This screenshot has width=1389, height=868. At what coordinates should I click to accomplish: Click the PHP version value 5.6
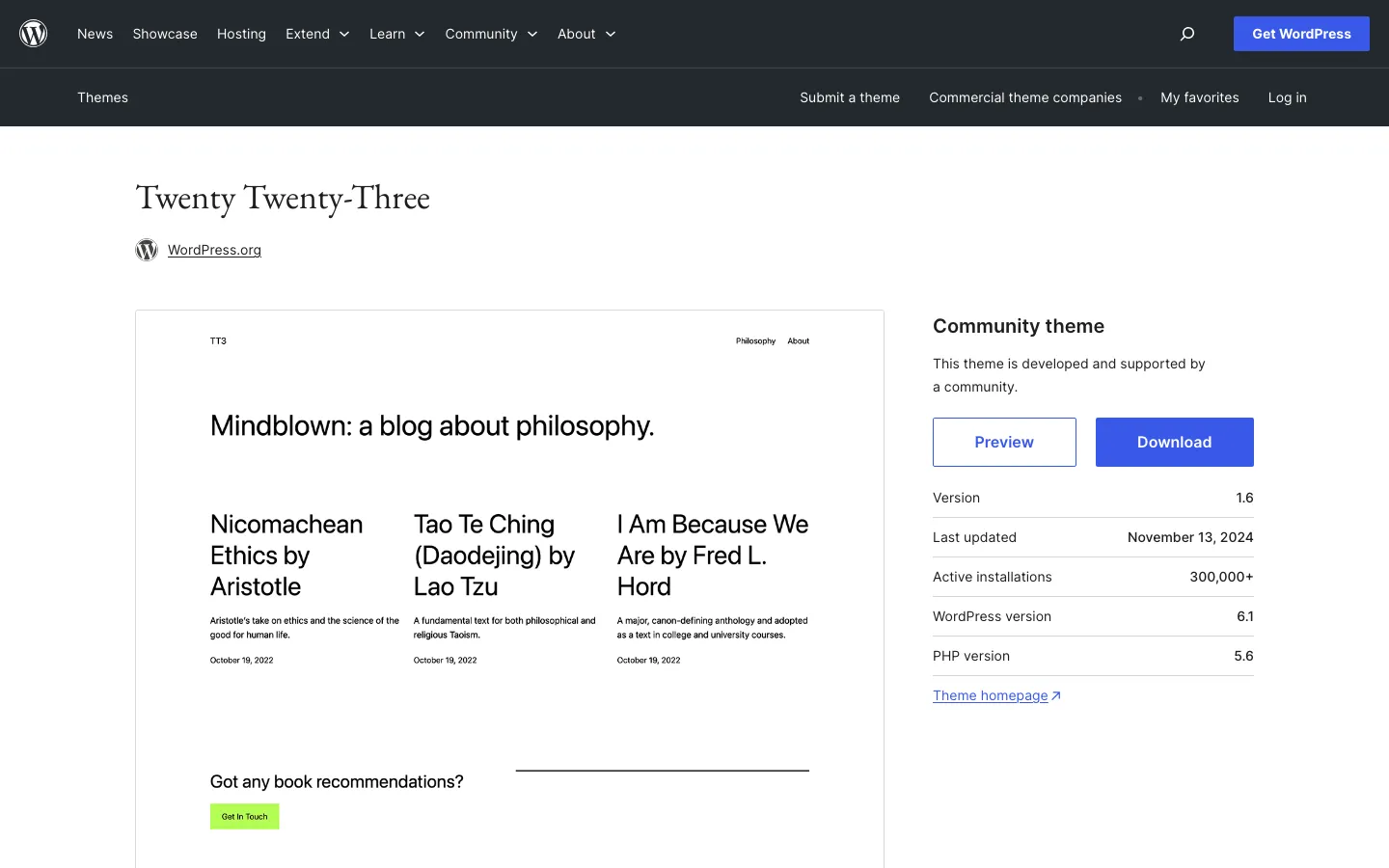[1243, 656]
